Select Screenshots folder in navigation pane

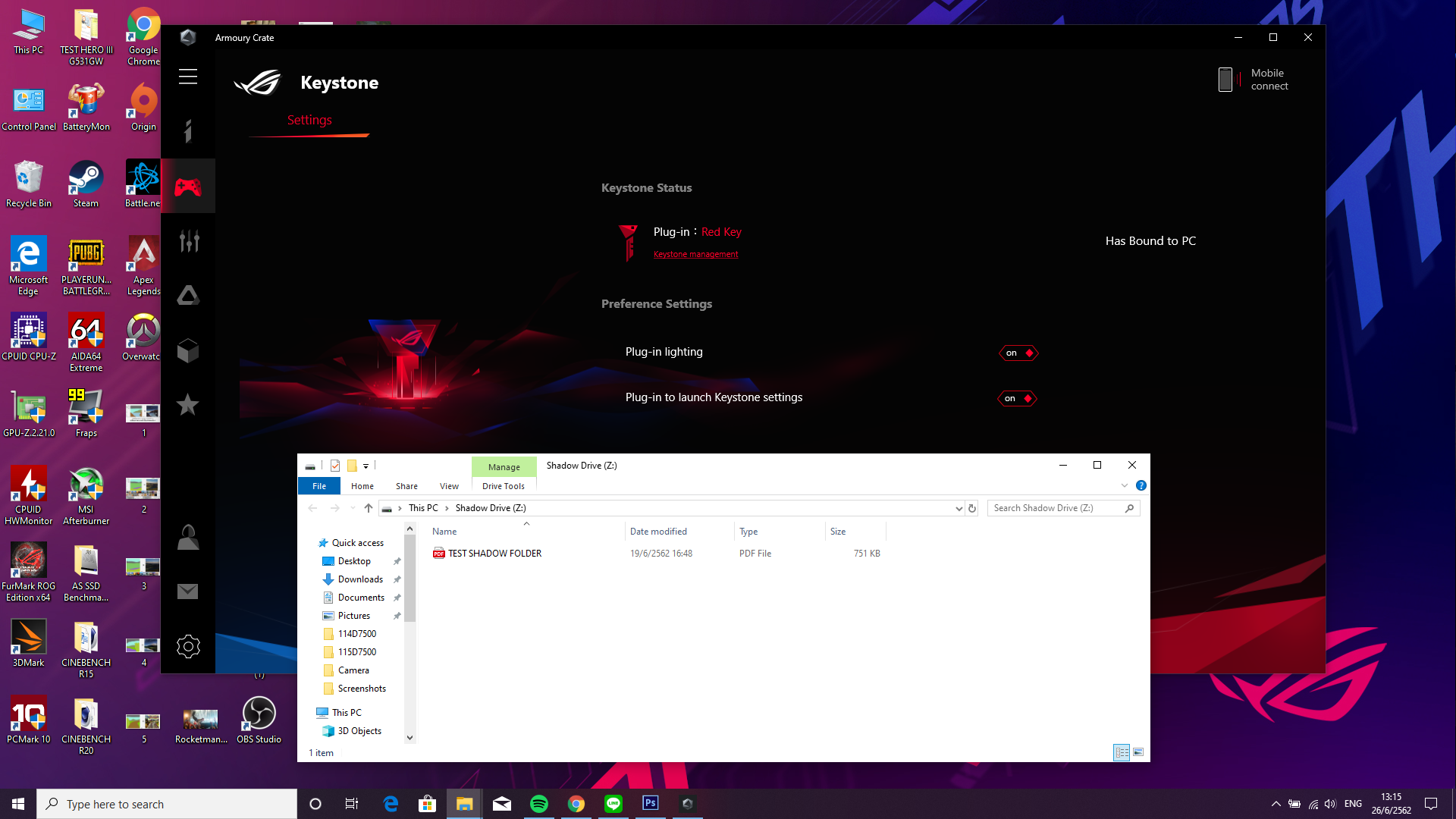(362, 689)
